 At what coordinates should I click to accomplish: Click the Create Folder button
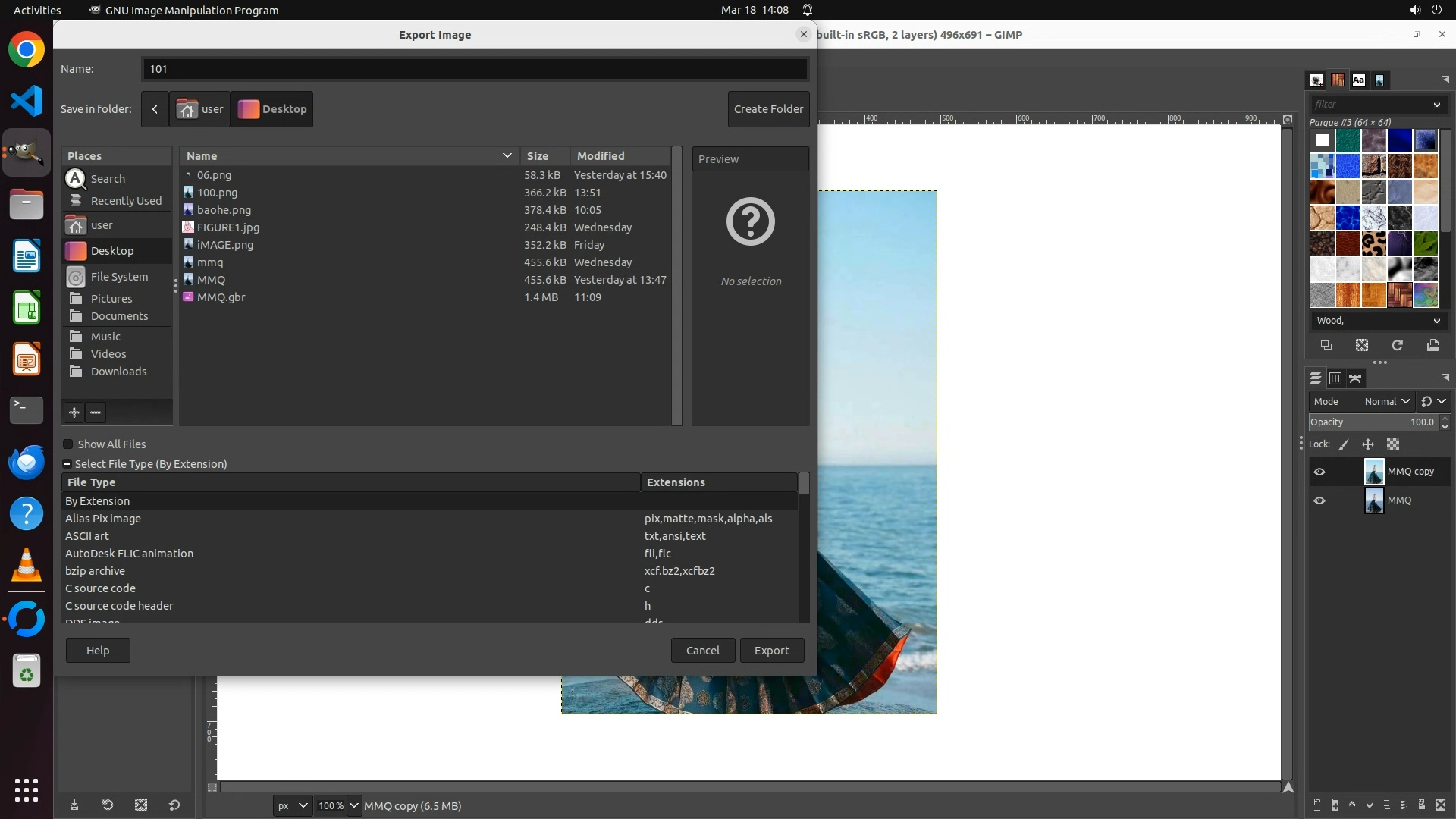[x=768, y=109]
